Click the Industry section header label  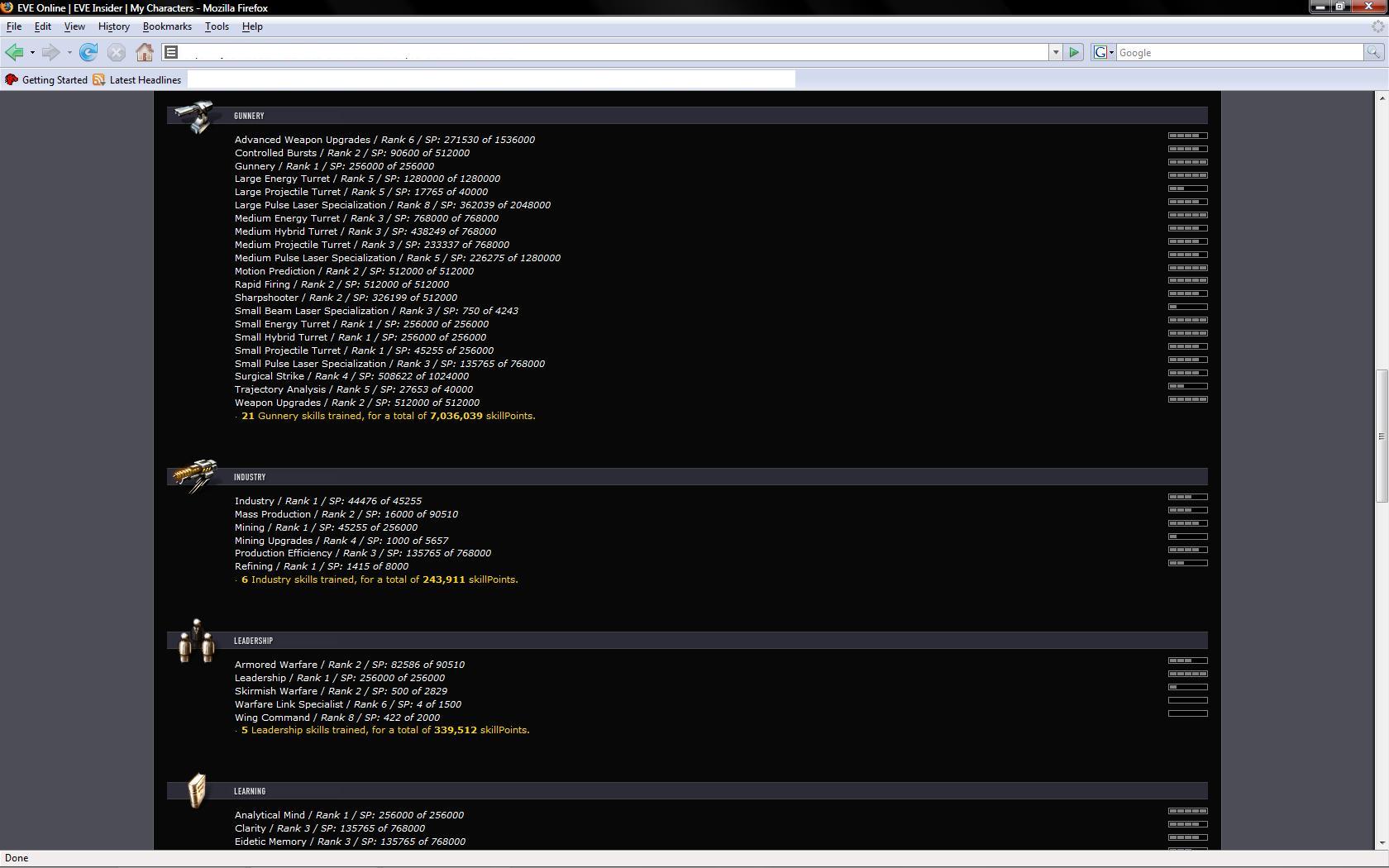tap(250, 477)
